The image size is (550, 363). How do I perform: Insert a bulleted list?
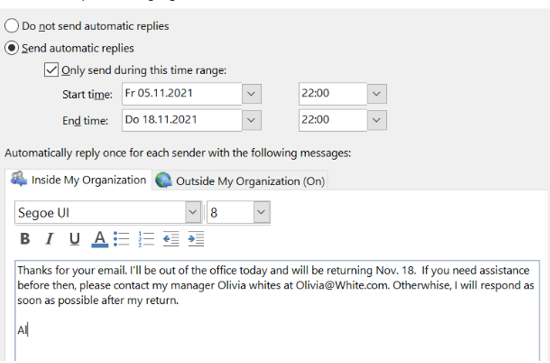click(121, 239)
